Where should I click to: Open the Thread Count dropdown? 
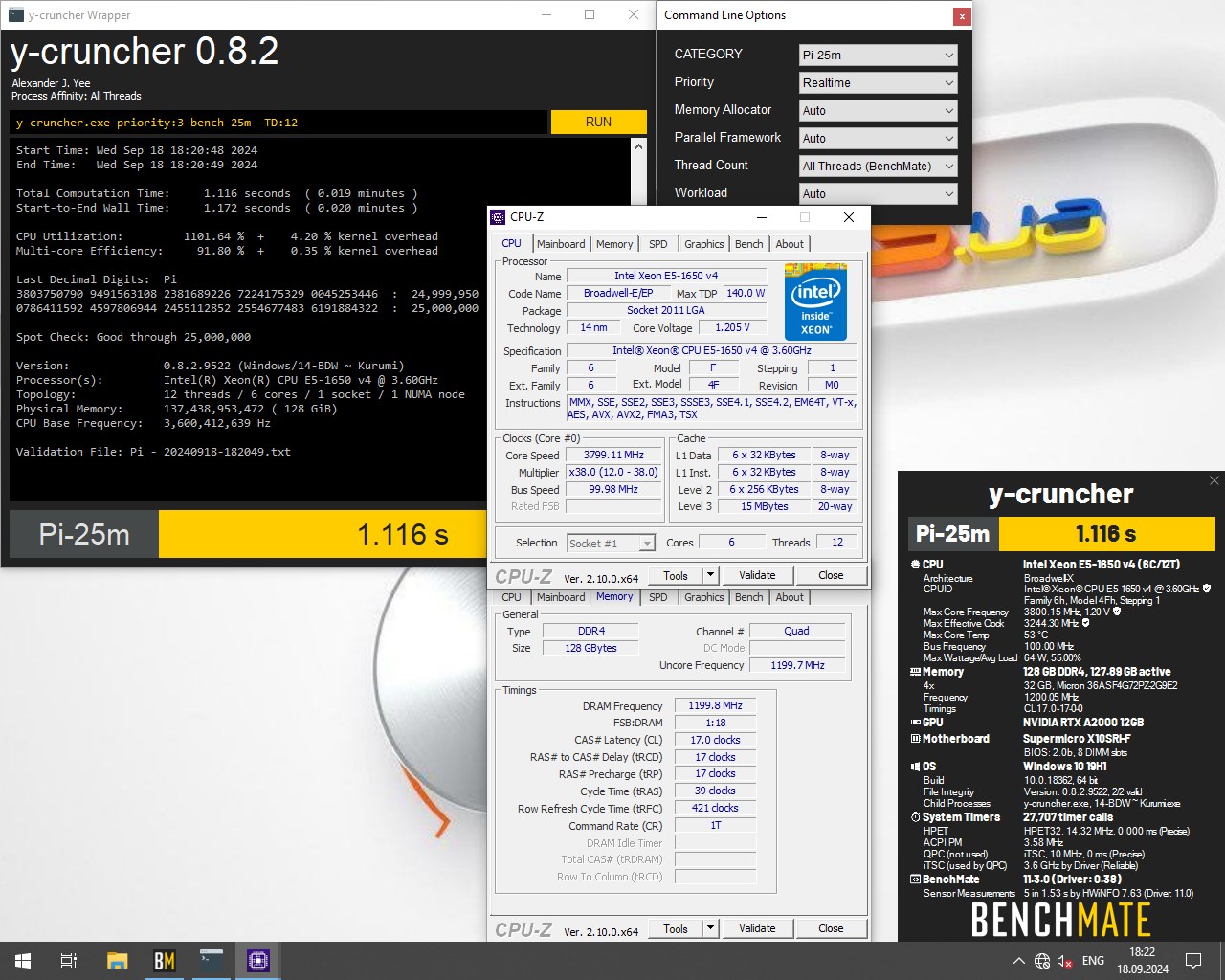click(878, 167)
